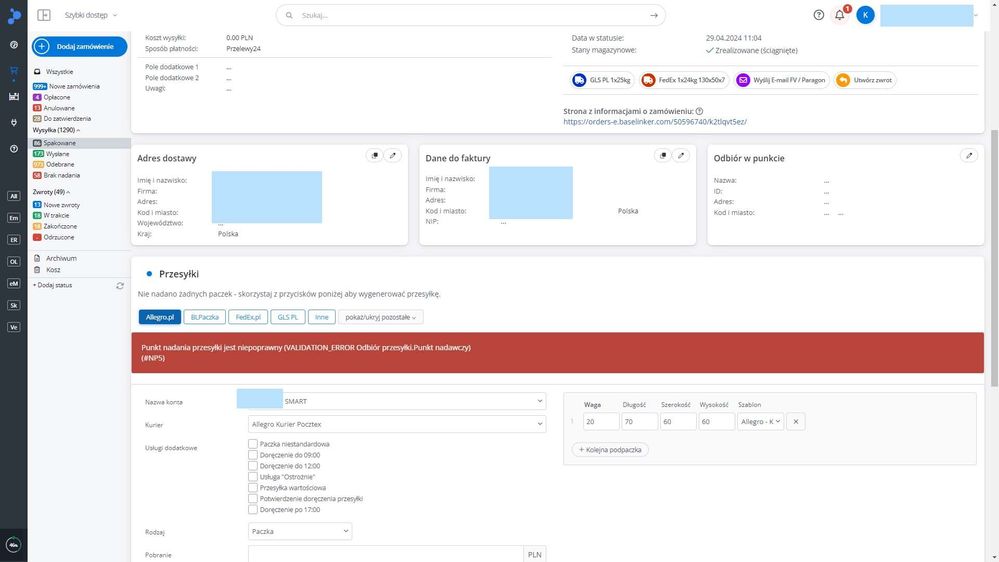Click the 'Pobranie' amount input field
Image resolution: width=999 pixels, height=562 pixels.
click(385, 554)
